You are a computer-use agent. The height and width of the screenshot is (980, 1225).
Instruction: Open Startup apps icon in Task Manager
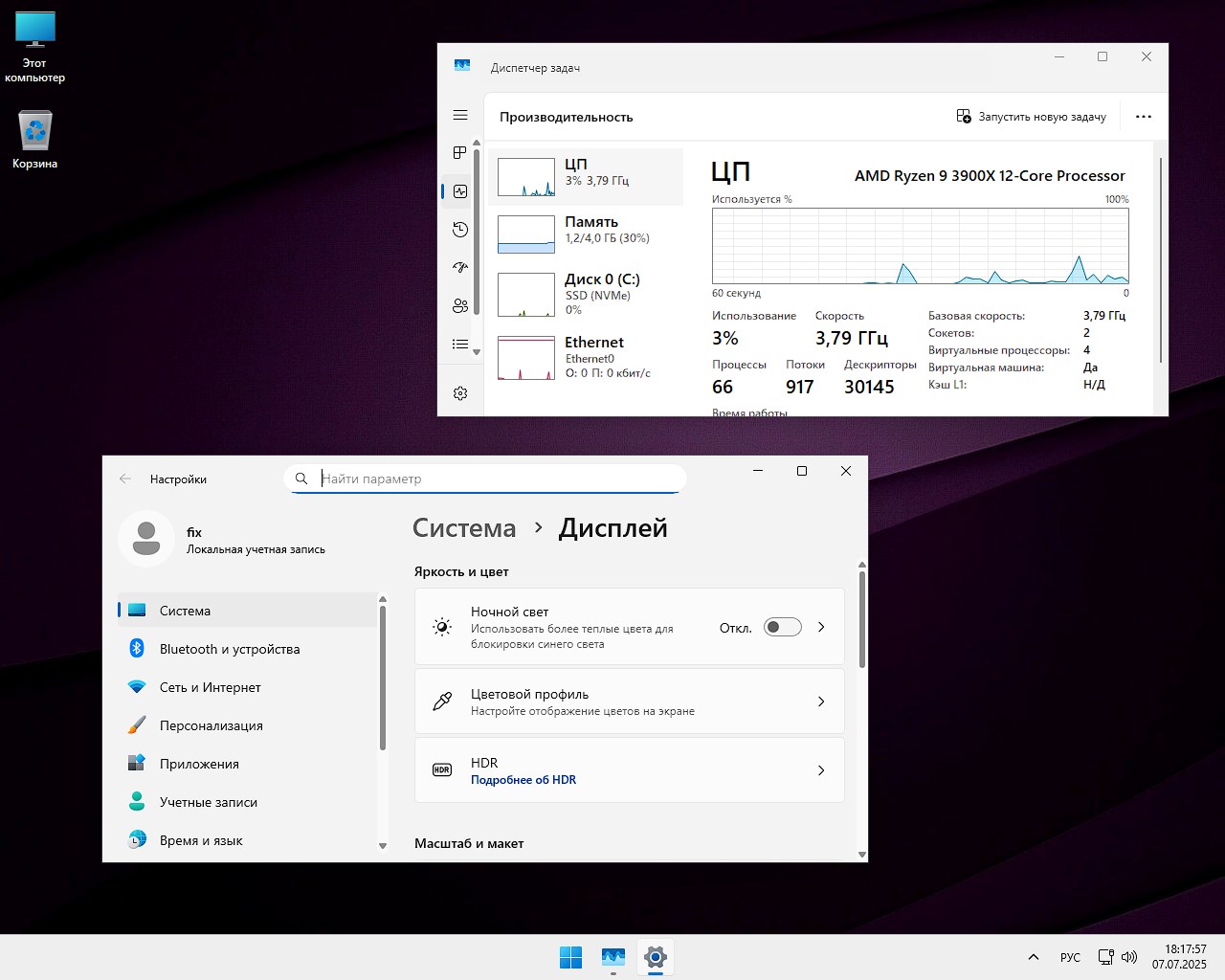point(460,268)
